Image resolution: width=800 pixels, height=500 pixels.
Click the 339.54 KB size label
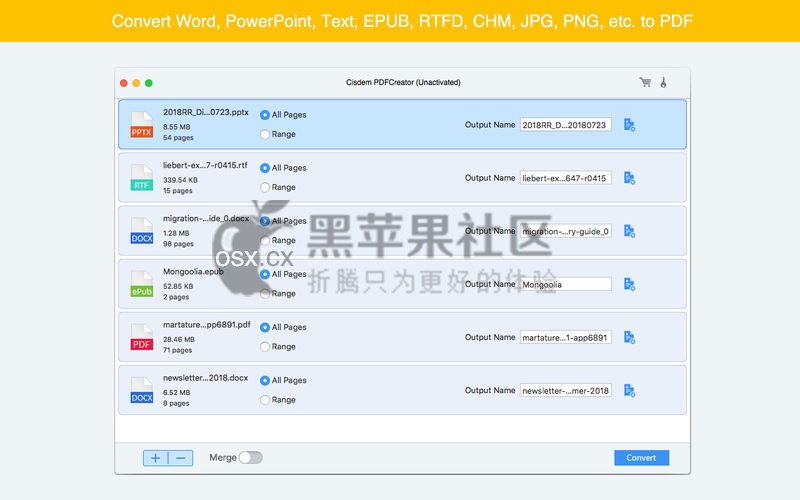tap(180, 180)
